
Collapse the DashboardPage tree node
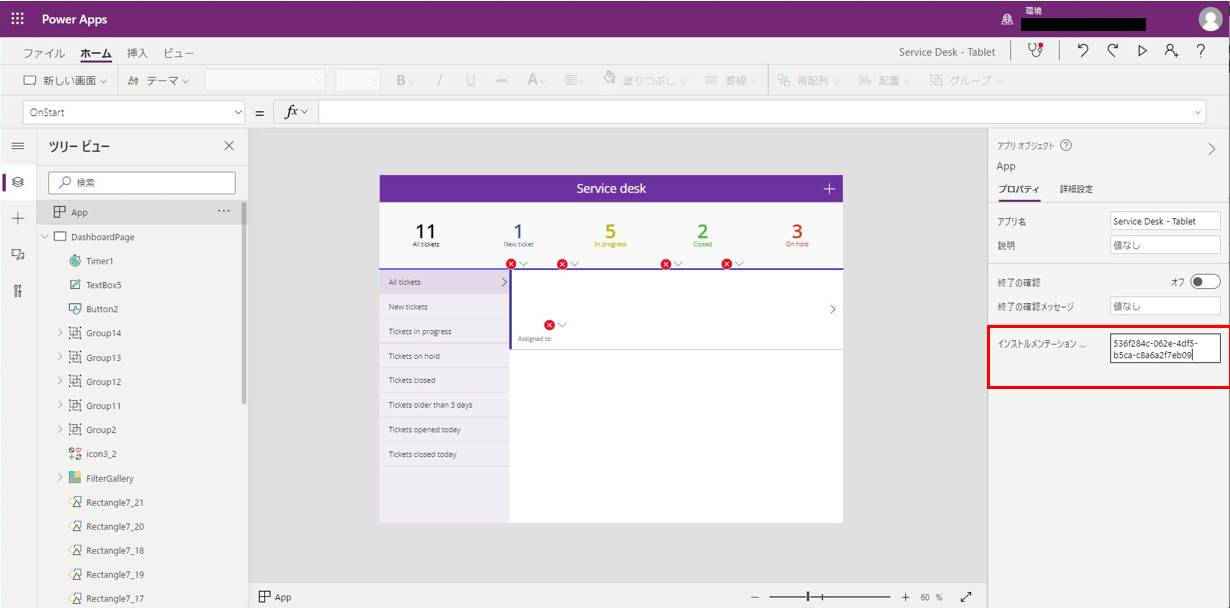(x=44, y=237)
